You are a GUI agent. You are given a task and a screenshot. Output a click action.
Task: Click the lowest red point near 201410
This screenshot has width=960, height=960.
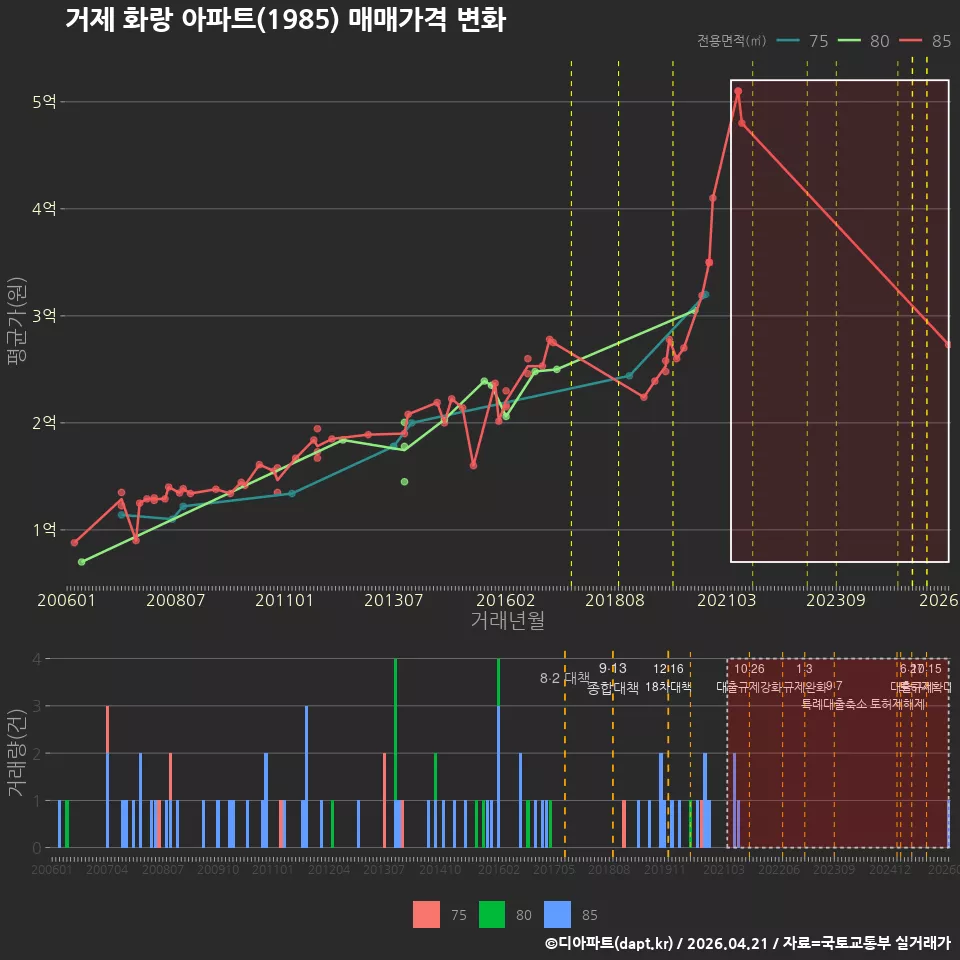tap(473, 466)
